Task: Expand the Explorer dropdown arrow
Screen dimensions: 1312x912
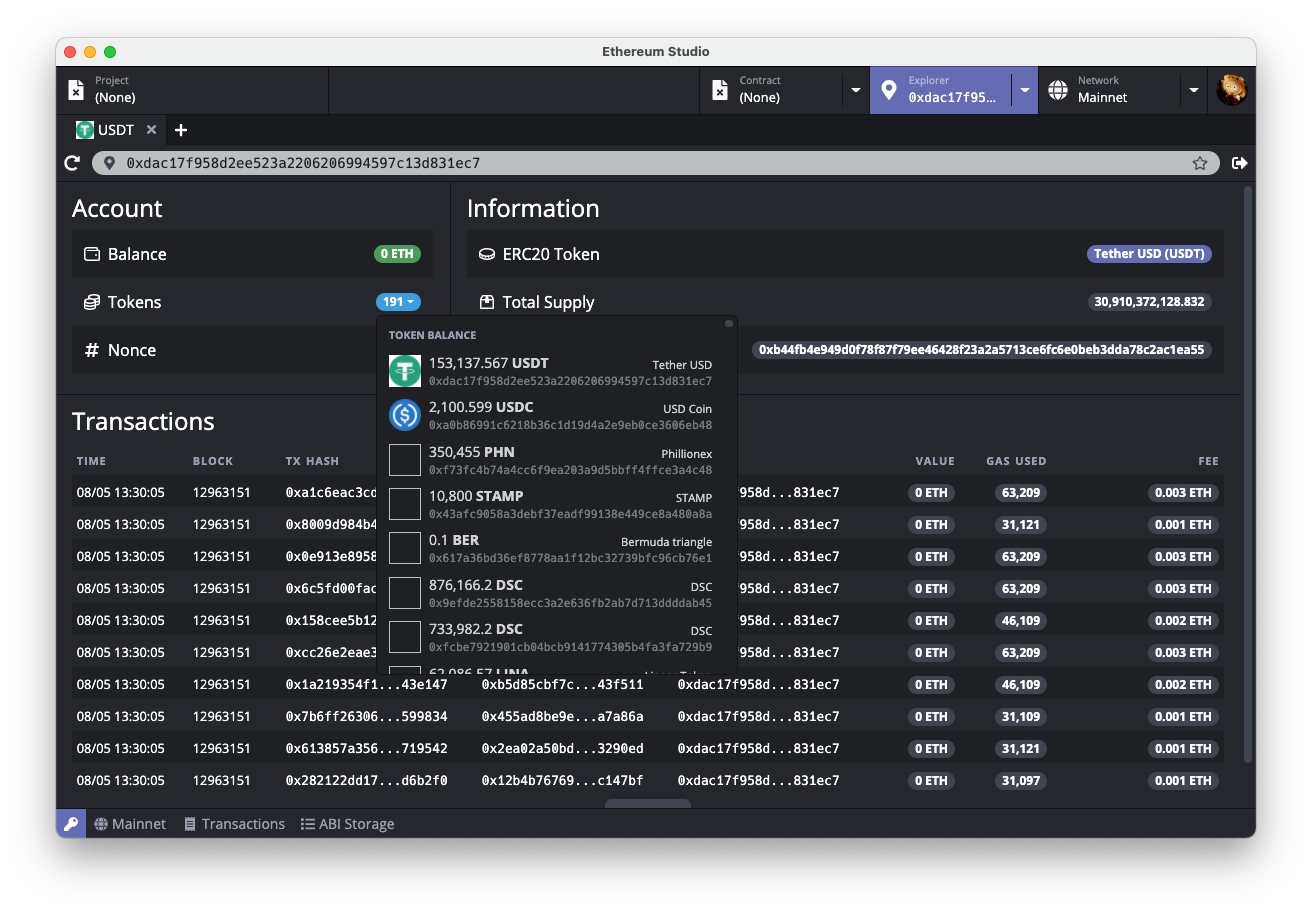Action: 1025,90
